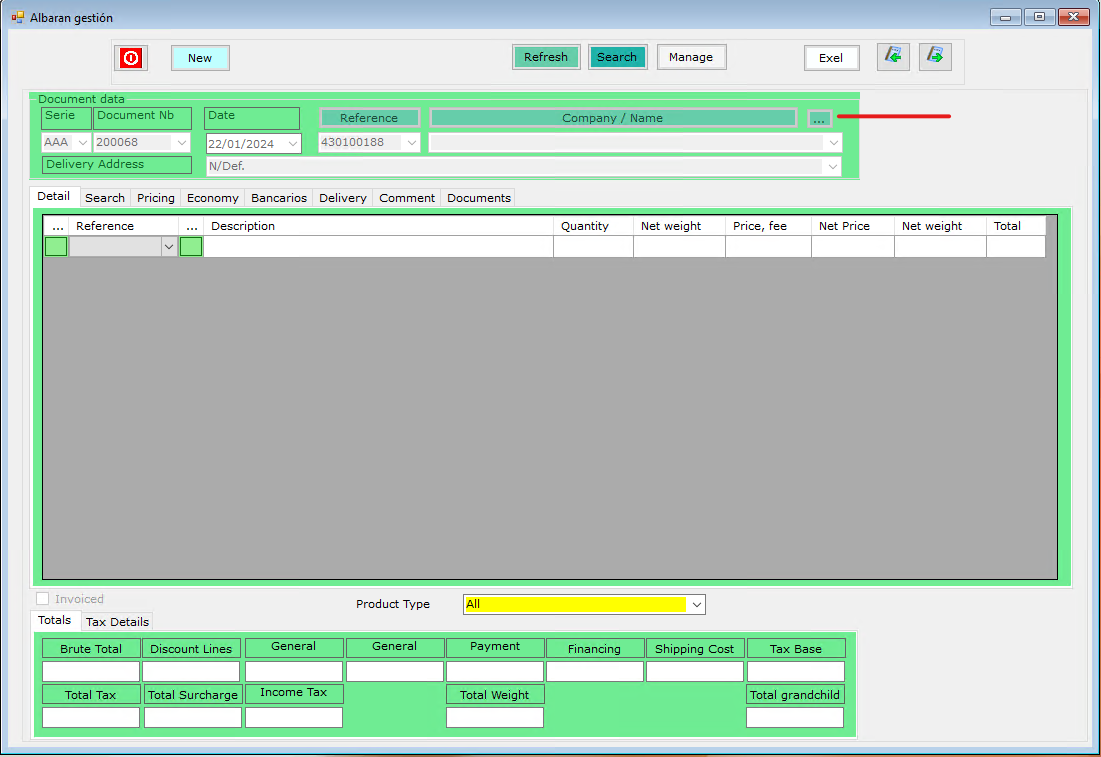This screenshot has height=757, width=1101.
Task: Click the Description cell in detail row
Action: pos(378,246)
